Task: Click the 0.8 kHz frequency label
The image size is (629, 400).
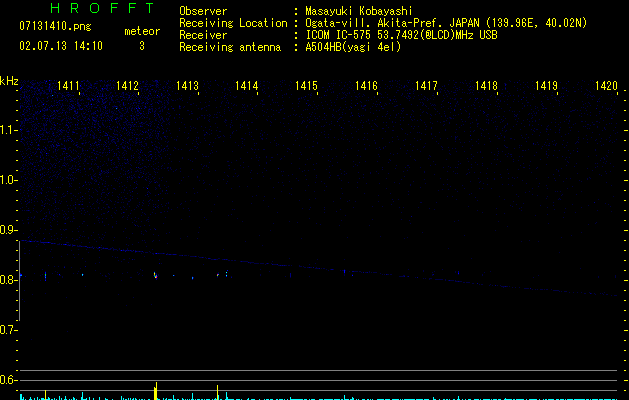Action: [x=8, y=280]
